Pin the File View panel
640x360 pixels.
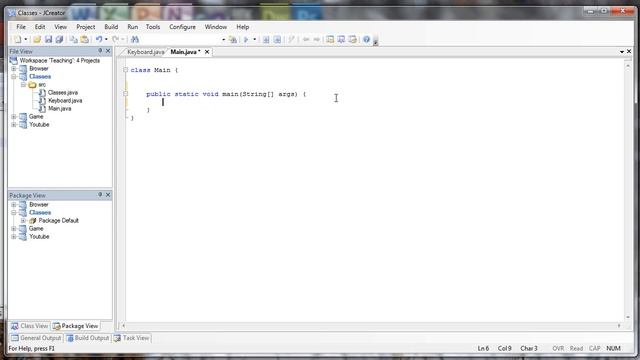(100, 51)
